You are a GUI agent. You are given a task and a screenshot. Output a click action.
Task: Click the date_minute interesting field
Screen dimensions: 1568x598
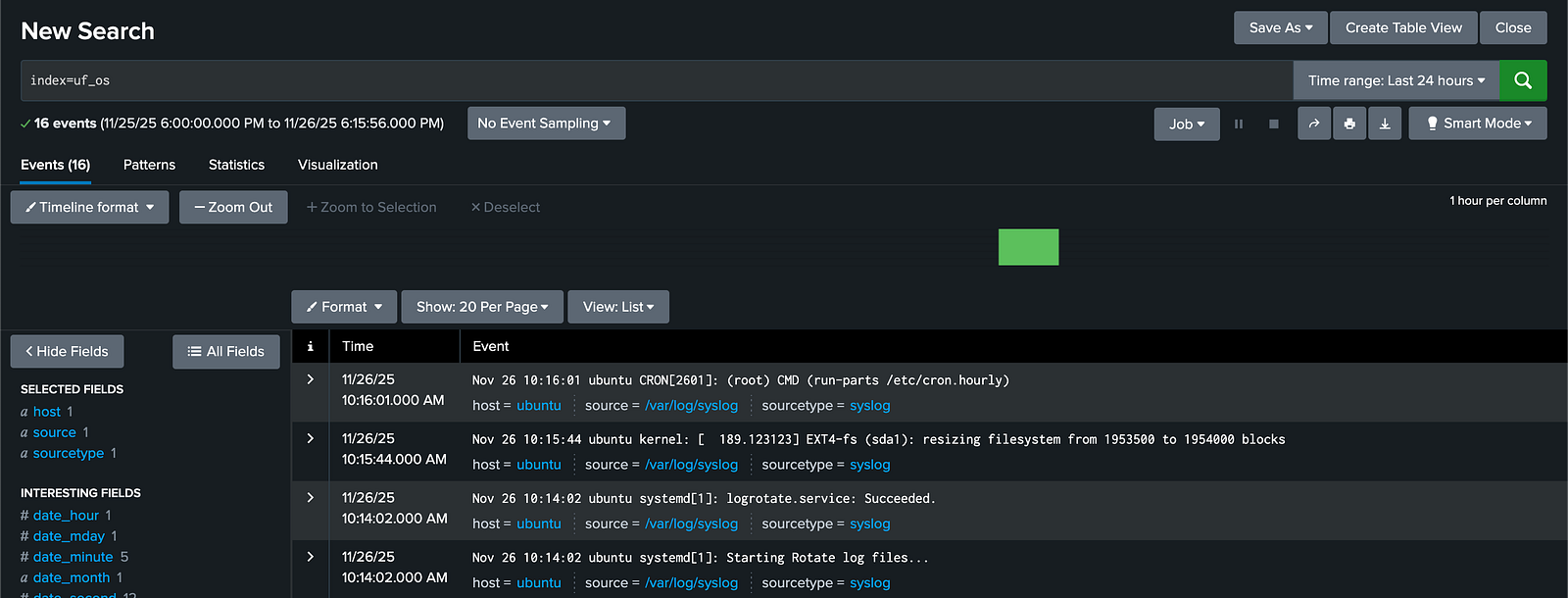[73, 557]
